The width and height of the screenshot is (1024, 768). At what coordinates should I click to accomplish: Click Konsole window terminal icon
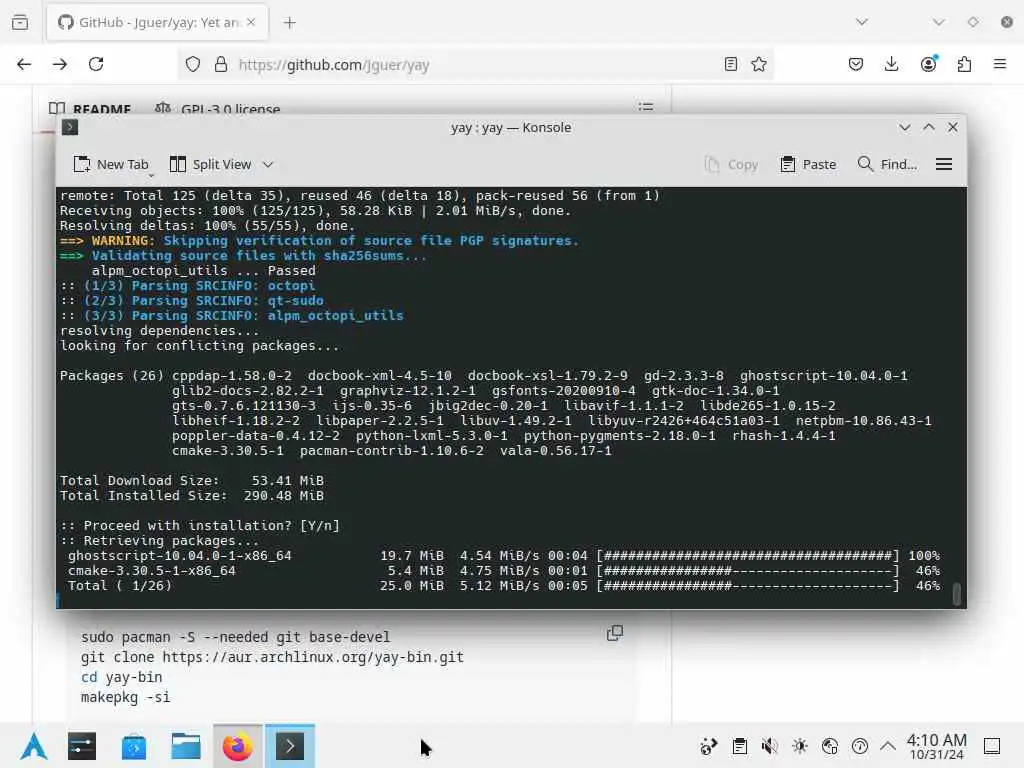click(x=70, y=127)
